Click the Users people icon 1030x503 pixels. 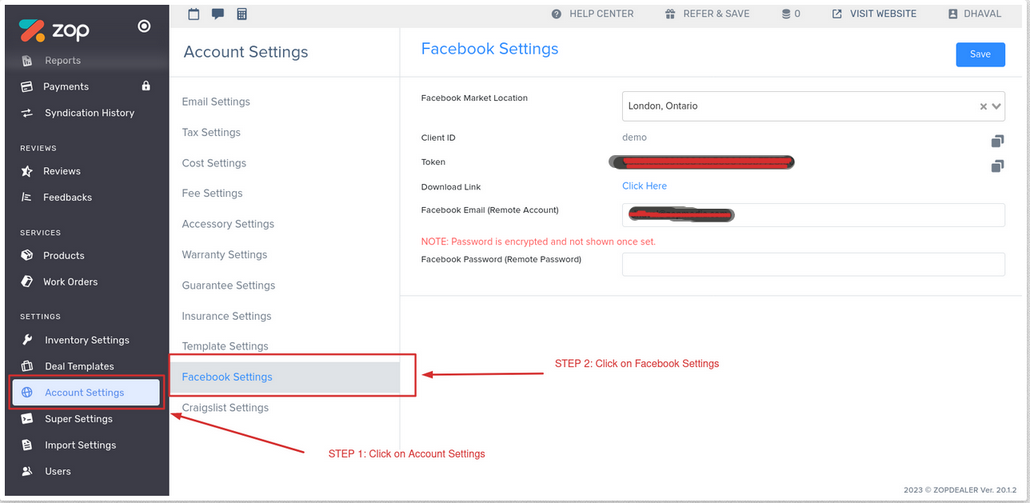coord(27,471)
